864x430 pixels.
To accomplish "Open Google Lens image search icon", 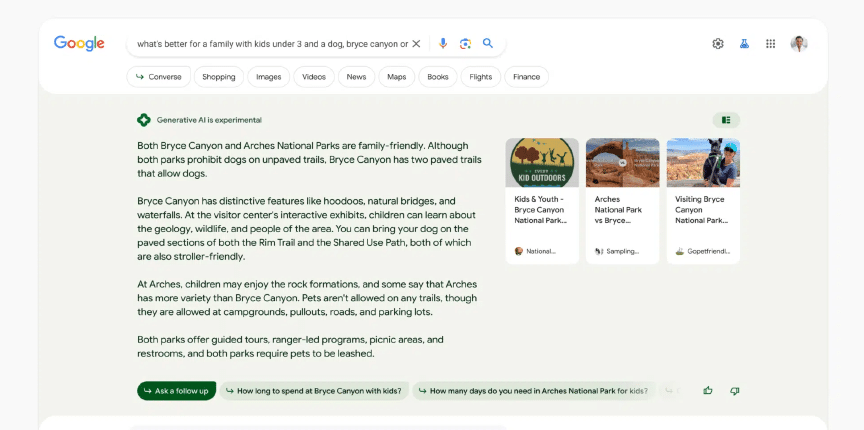I will pyautogui.click(x=465, y=44).
